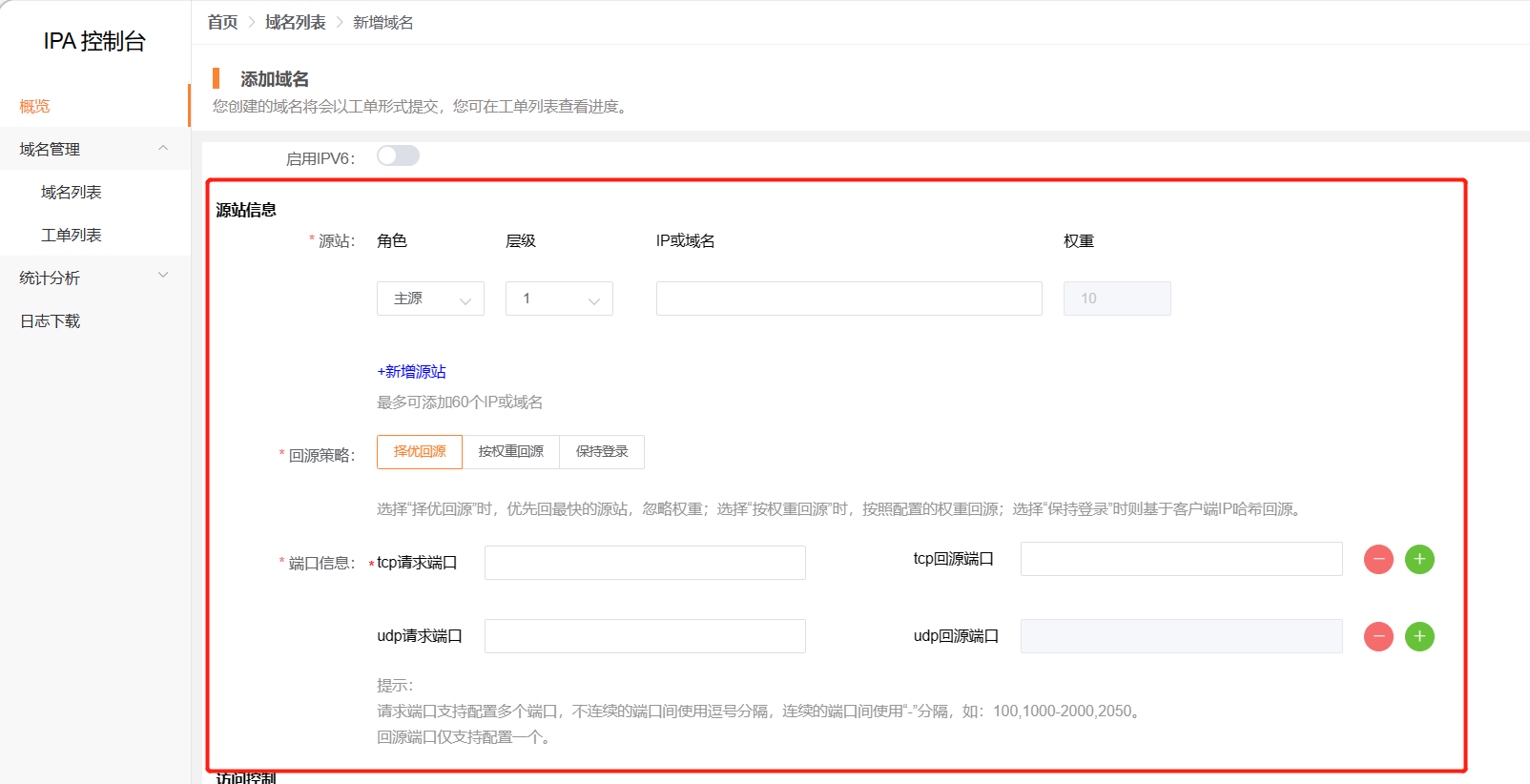Screen dimensions: 1530x784
Task: Select the 按权重回源 strategy option
Action: (x=510, y=452)
